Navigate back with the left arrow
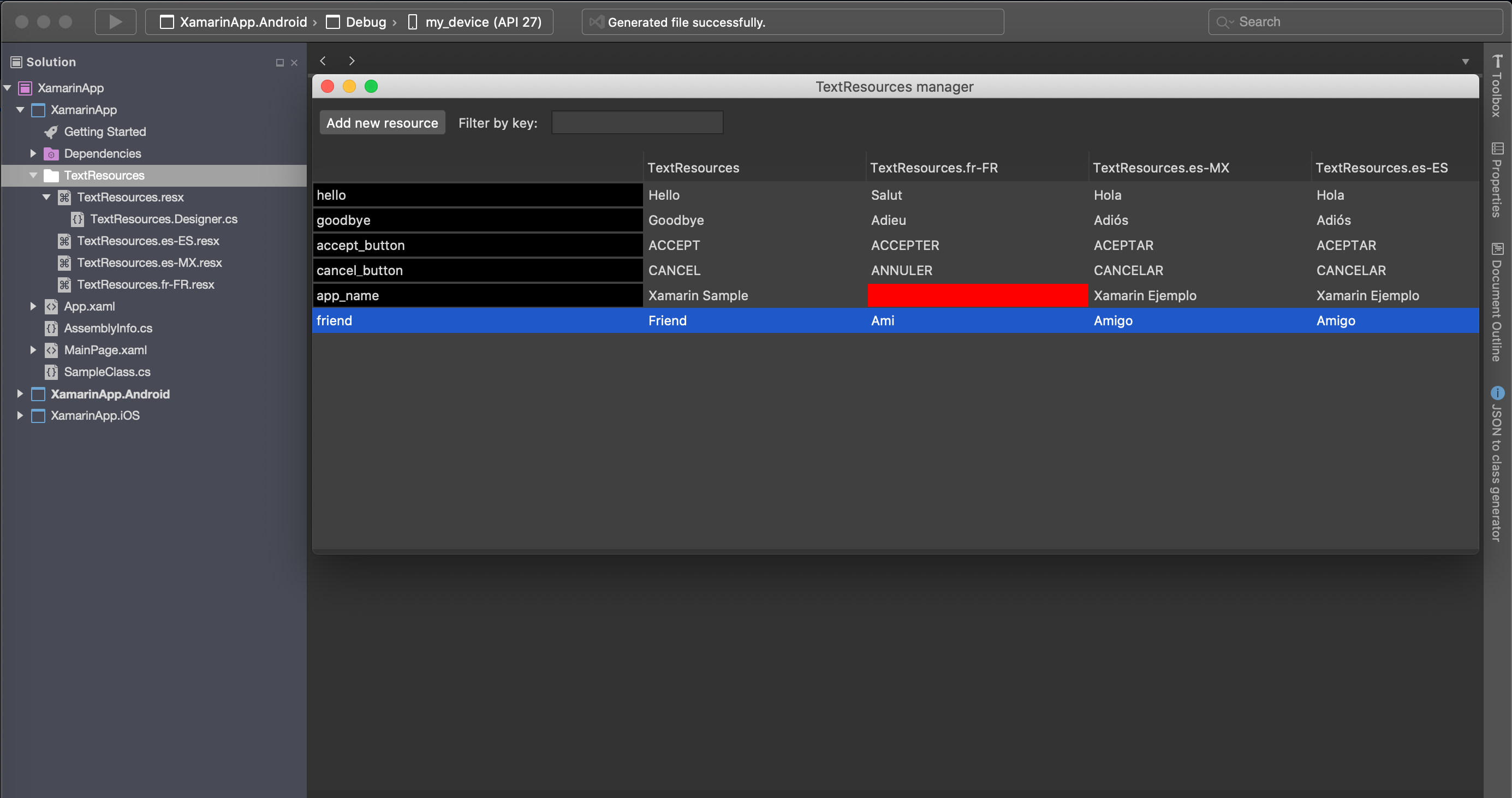 (323, 61)
